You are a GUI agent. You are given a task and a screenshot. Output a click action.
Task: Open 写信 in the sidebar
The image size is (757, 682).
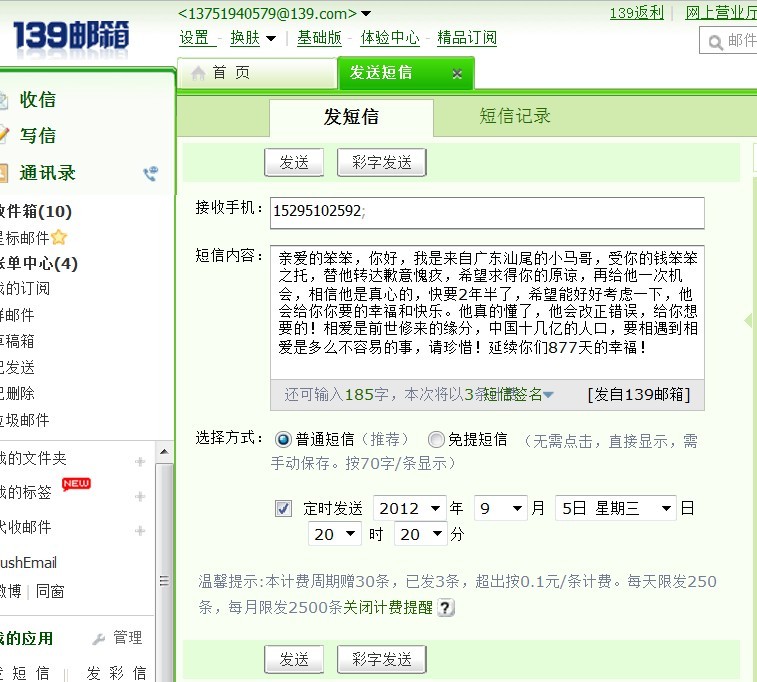(x=37, y=135)
